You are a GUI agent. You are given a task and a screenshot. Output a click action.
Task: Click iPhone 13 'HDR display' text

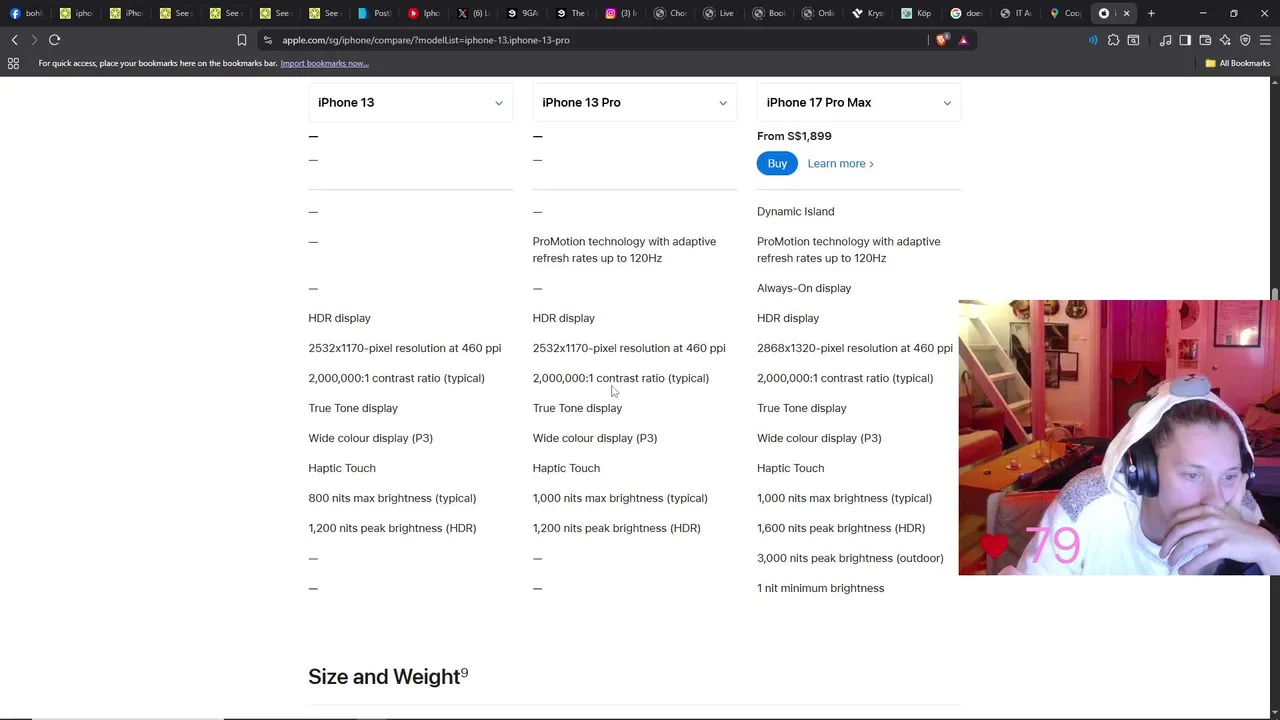point(339,318)
